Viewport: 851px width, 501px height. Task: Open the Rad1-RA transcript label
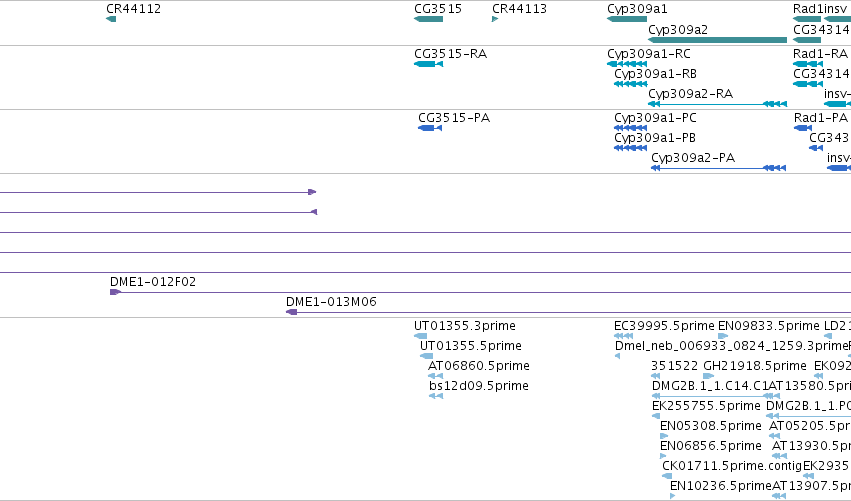820,53
